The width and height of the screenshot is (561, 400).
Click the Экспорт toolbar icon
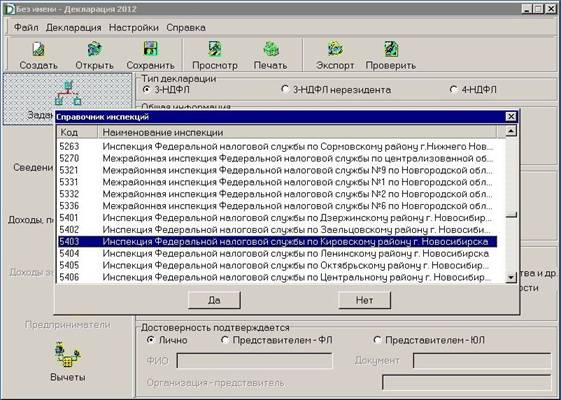coord(335,49)
